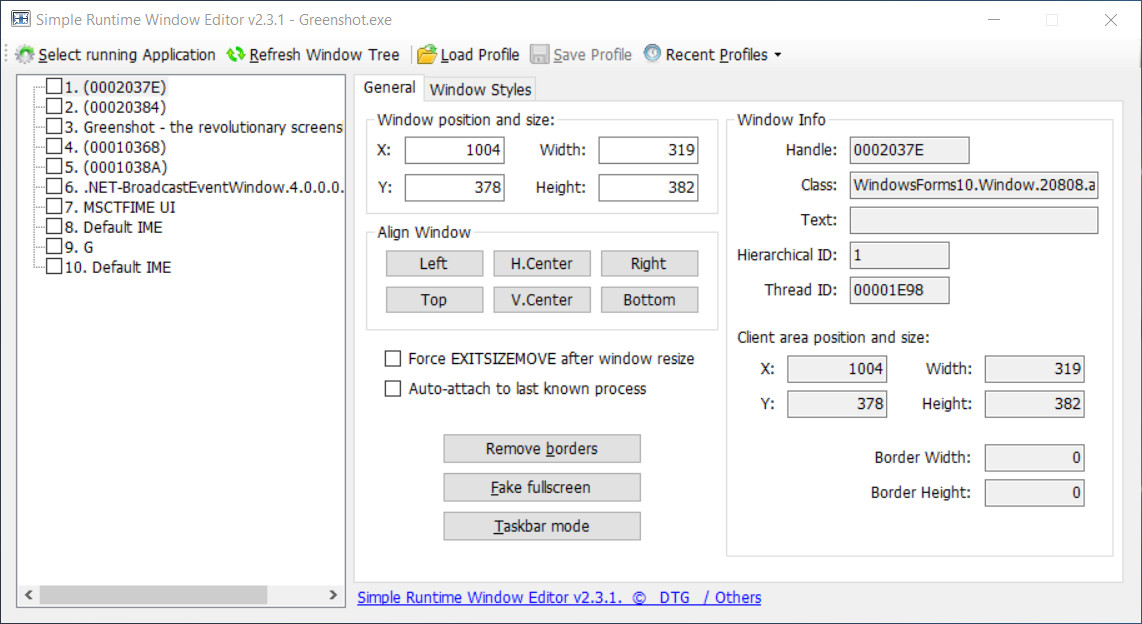1142x624 pixels.
Task: Select tree row text 7. MSCTFIME UI
Action: pyautogui.click(x=119, y=207)
